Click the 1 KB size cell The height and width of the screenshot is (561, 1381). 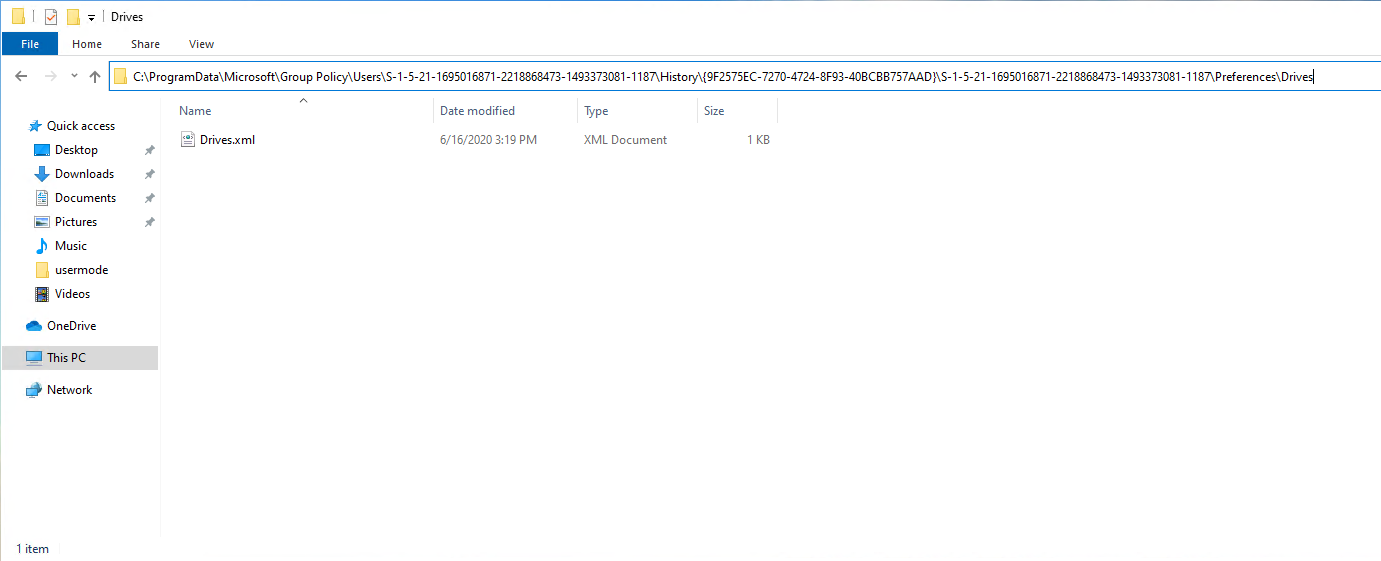758,140
